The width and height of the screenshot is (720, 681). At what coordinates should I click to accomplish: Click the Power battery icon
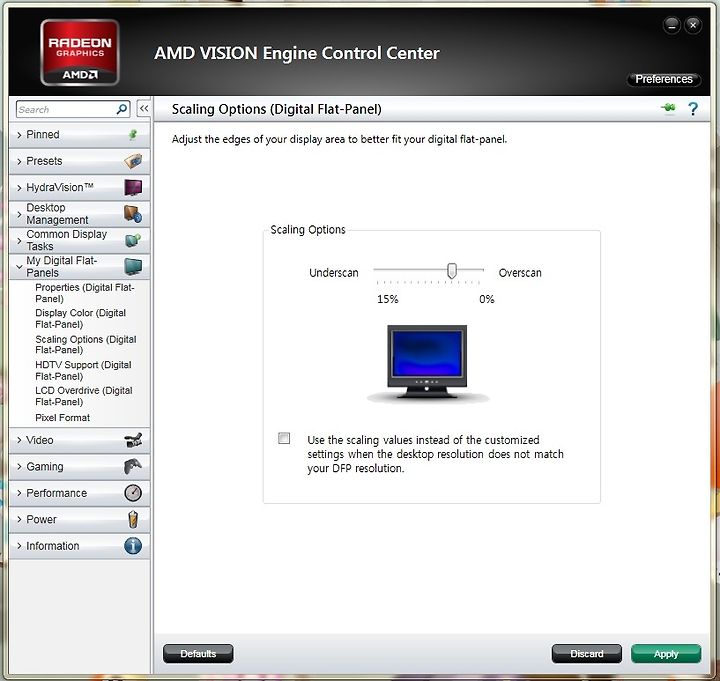[x=133, y=519]
